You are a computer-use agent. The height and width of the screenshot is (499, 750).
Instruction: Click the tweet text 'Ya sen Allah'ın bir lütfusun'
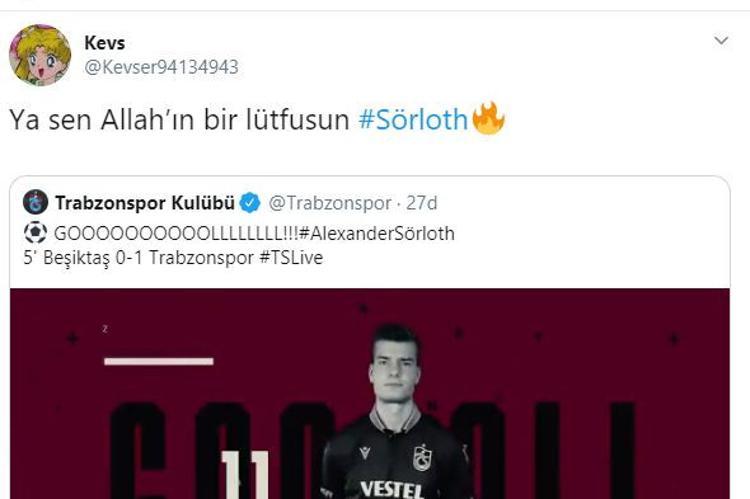coord(179,120)
